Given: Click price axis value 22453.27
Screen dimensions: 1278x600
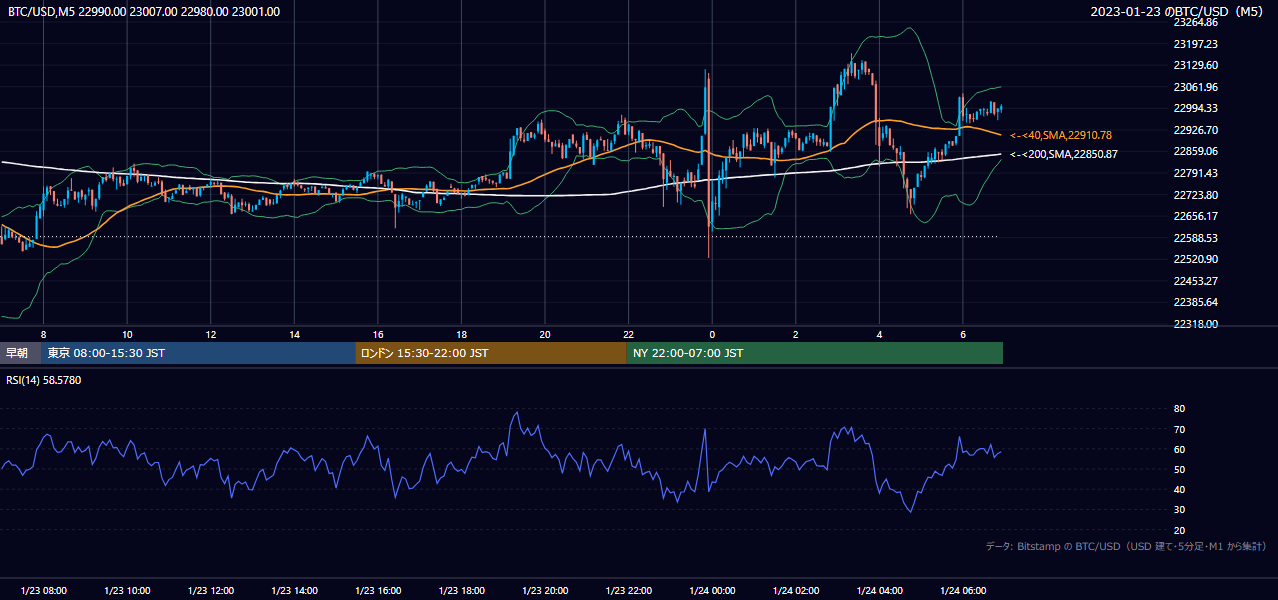Looking at the screenshot, I should point(1195,281).
